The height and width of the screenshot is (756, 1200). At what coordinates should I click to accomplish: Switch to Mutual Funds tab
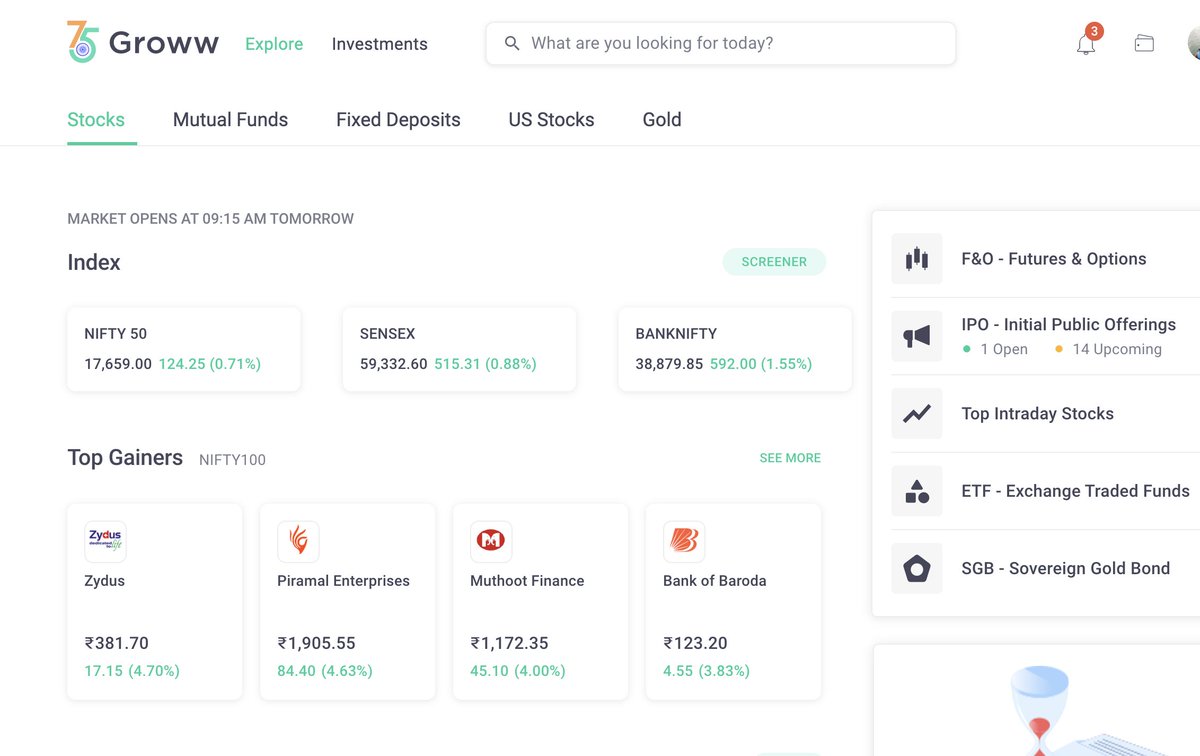pyautogui.click(x=230, y=120)
